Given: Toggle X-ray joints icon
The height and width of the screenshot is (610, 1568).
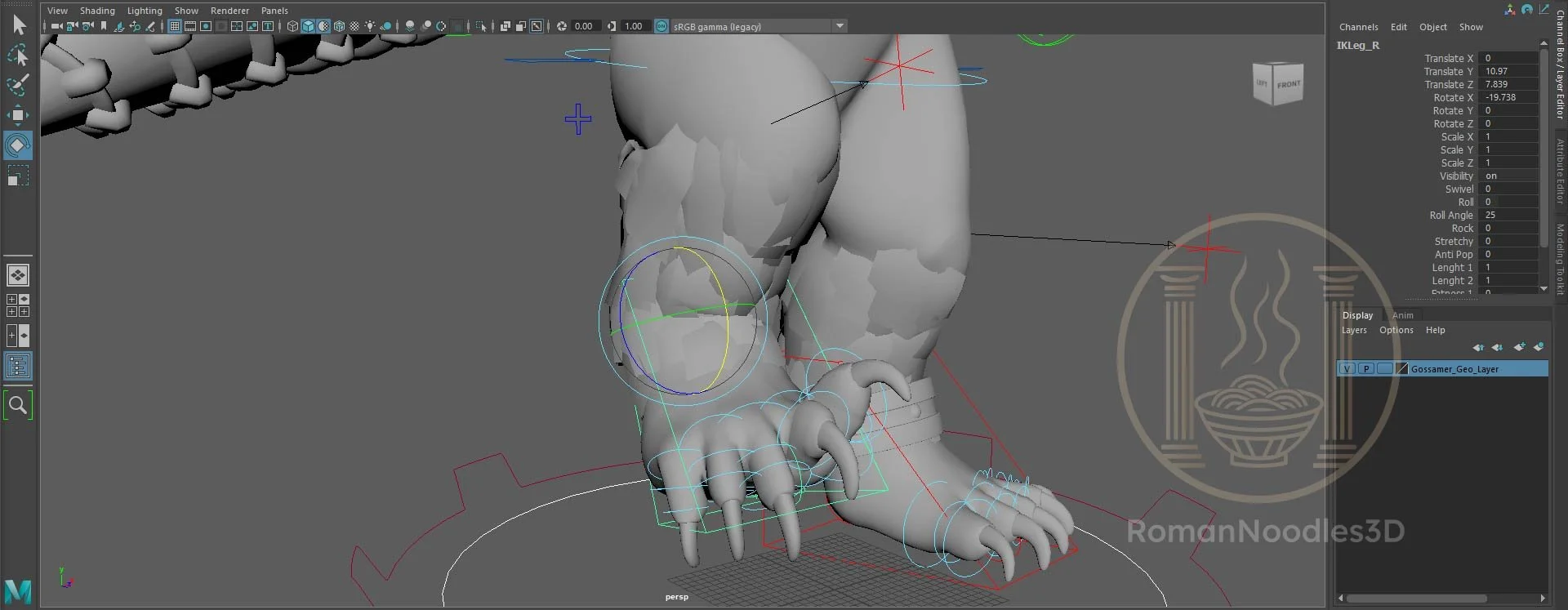Looking at the screenshot, I should pos(537,26).
